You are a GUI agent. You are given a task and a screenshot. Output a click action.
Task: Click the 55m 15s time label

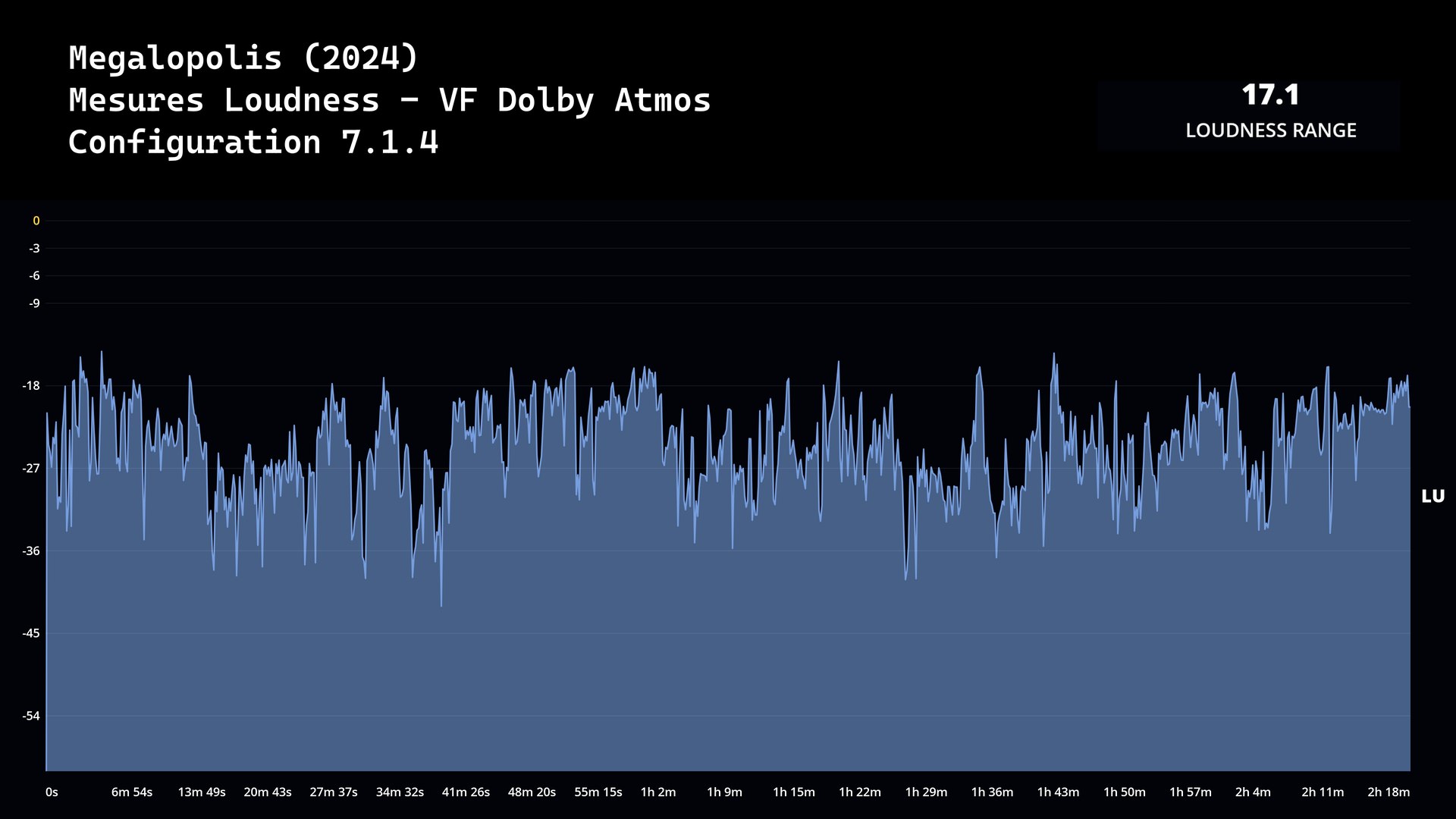coord(598,792)
